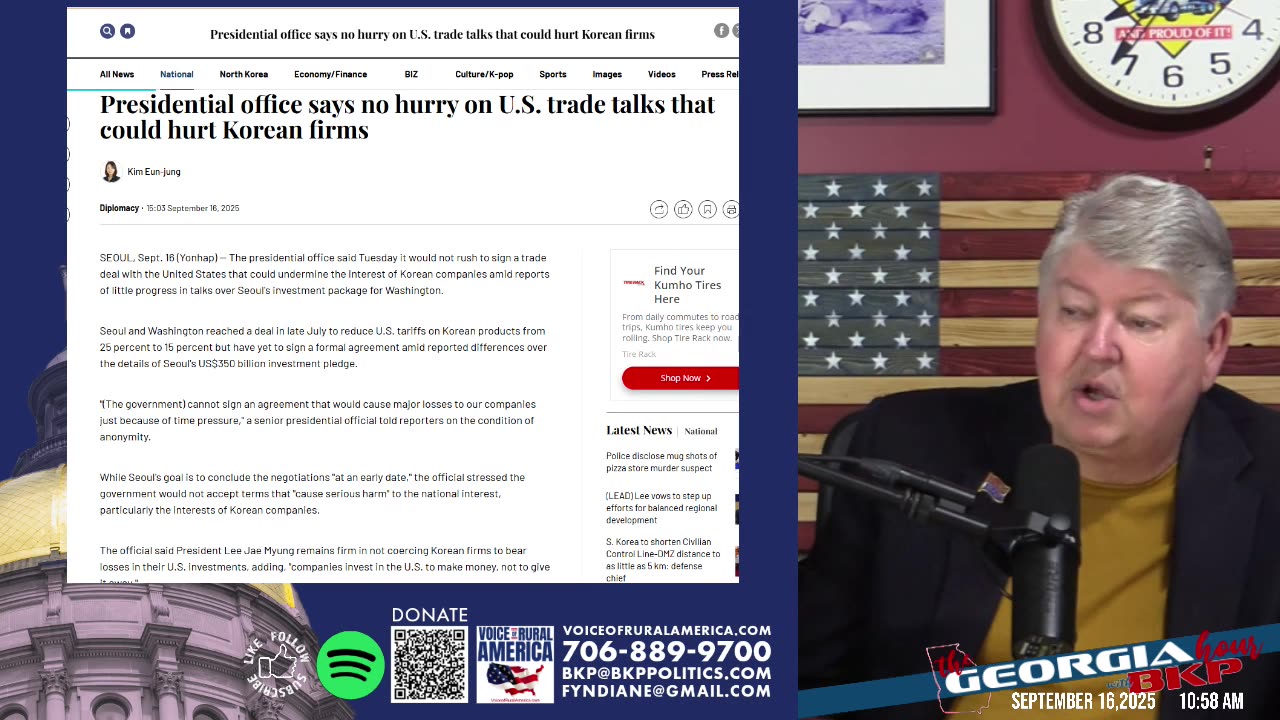The height and width of the screenshot is (720, 1280).
Task: Share article via Facebook icon in header
Action: tap(721, 31)
